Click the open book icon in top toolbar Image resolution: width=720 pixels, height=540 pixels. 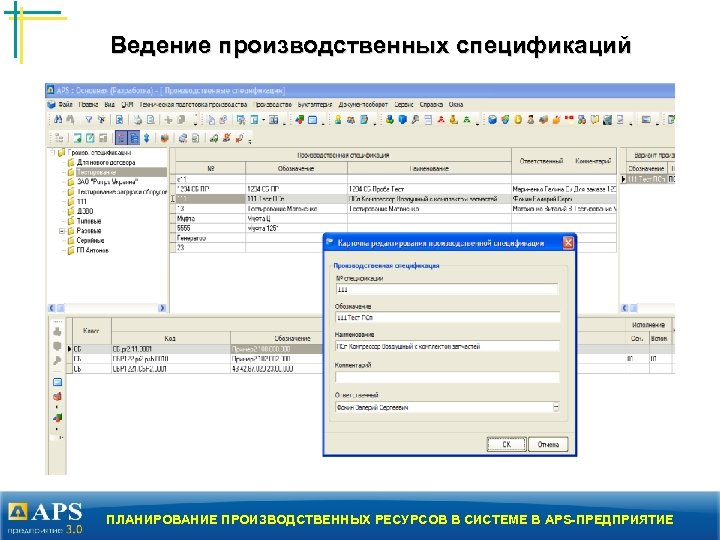click(x=594, y=120)
